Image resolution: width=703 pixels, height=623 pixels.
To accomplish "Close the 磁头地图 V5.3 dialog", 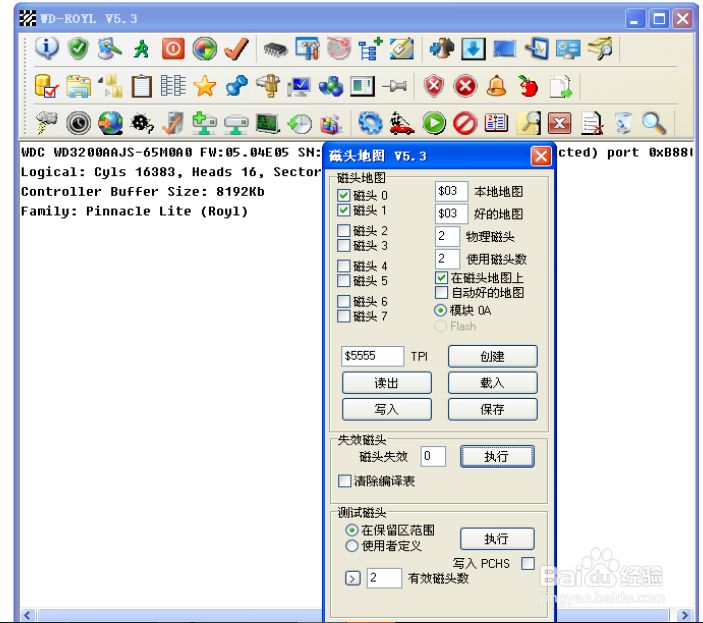I will point(541,156).
